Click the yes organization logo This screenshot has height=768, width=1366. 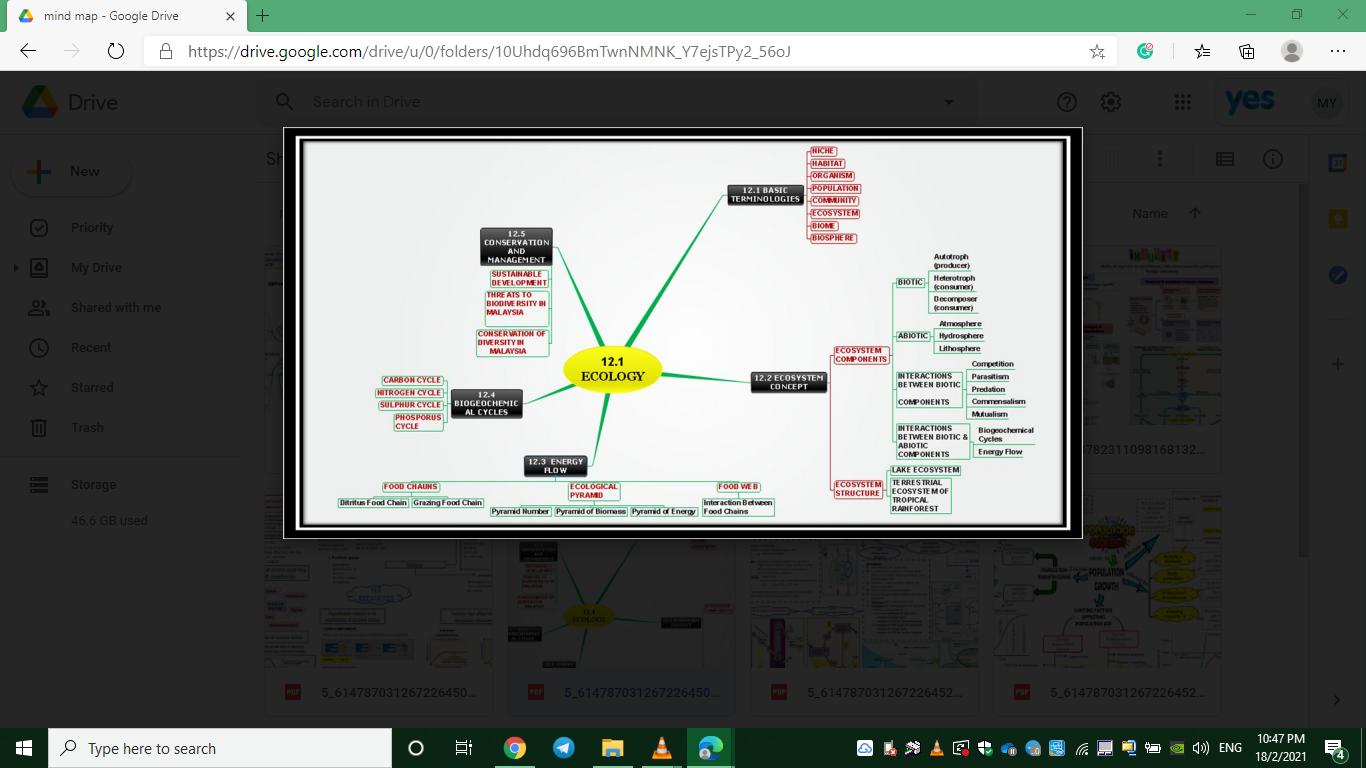tap(1249, 102)
